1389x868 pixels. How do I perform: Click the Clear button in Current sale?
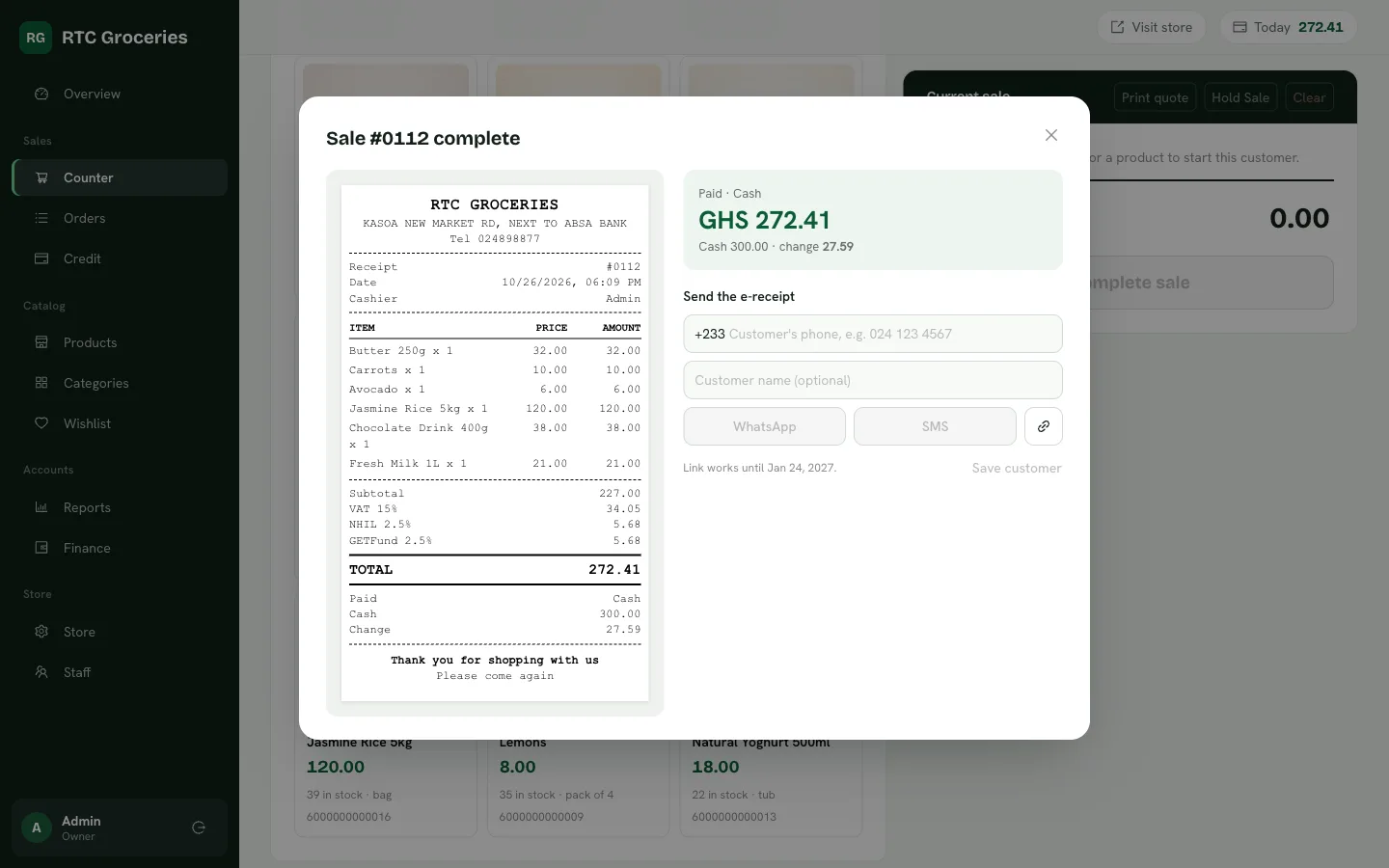pos(1309,97)
